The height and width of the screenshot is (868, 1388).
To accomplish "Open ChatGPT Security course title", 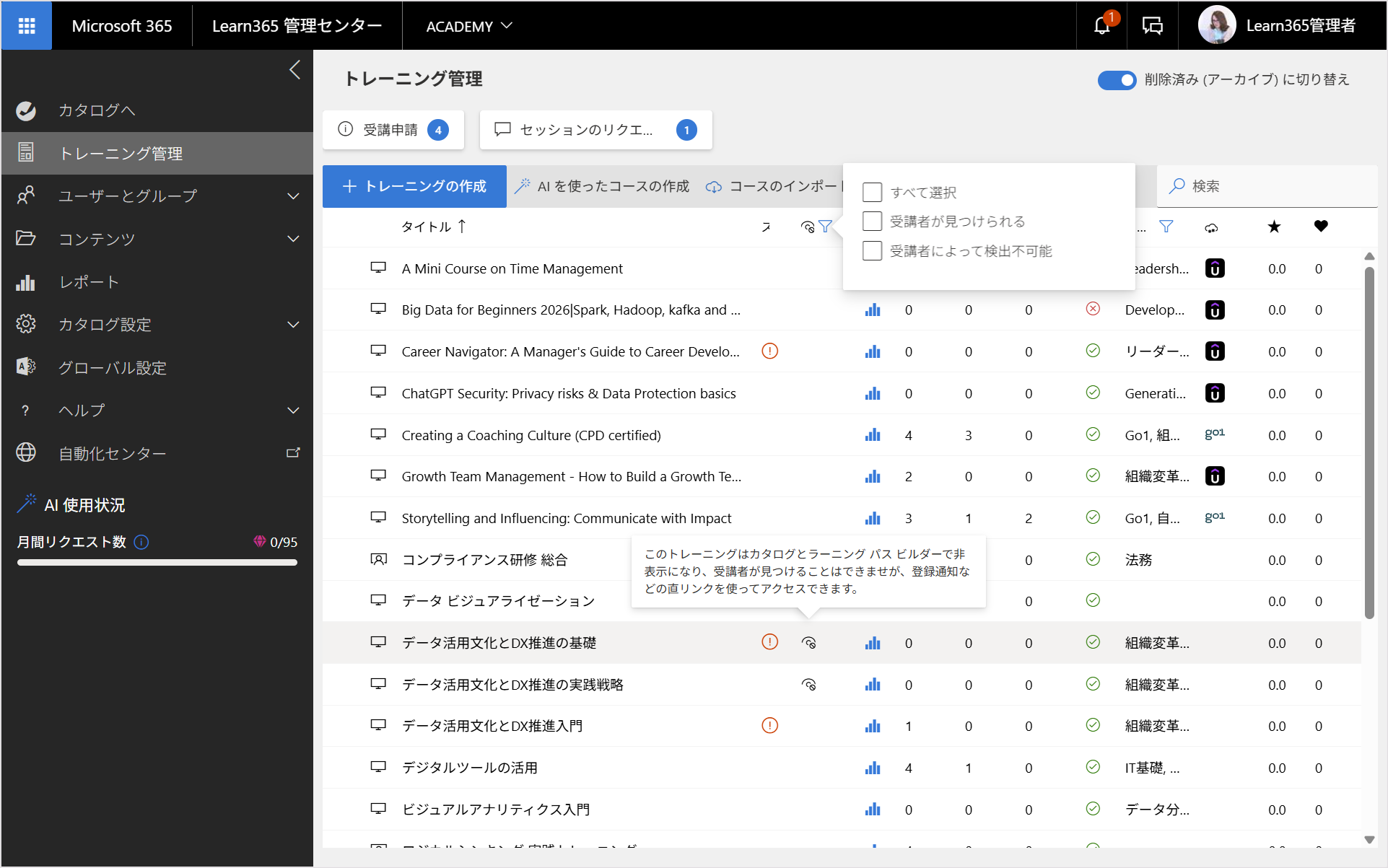I will pos(569,393).
